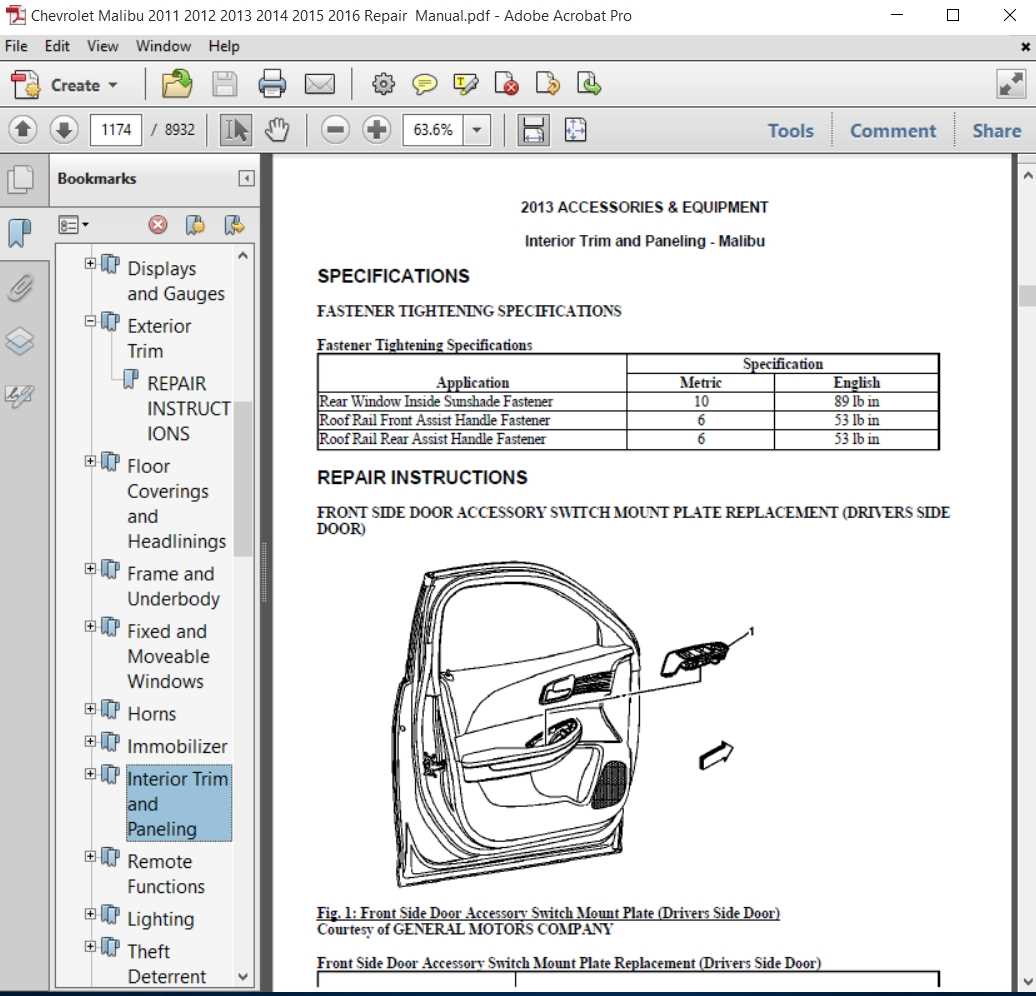Expand the Lighting bookmark
Screen dimensions: 1036x996
coord(91,914)
